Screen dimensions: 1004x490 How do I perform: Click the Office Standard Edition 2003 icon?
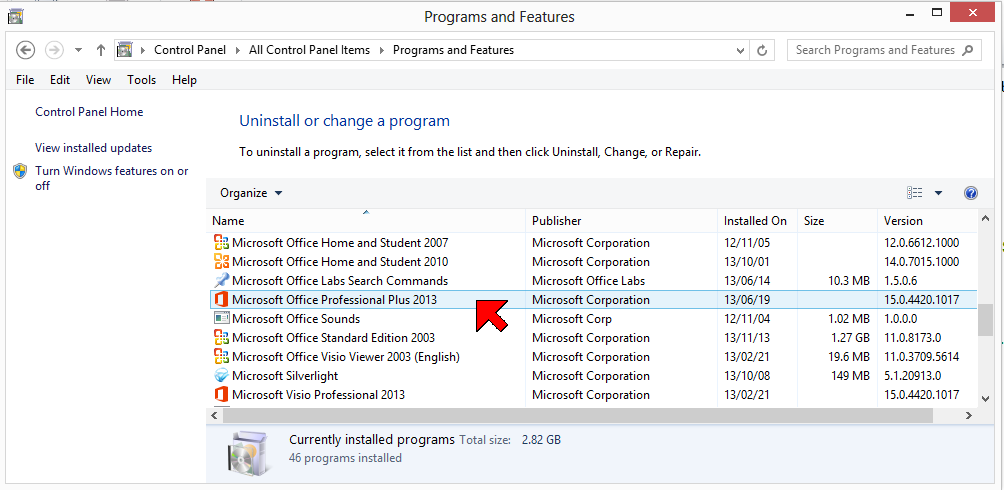pos(222,338)
